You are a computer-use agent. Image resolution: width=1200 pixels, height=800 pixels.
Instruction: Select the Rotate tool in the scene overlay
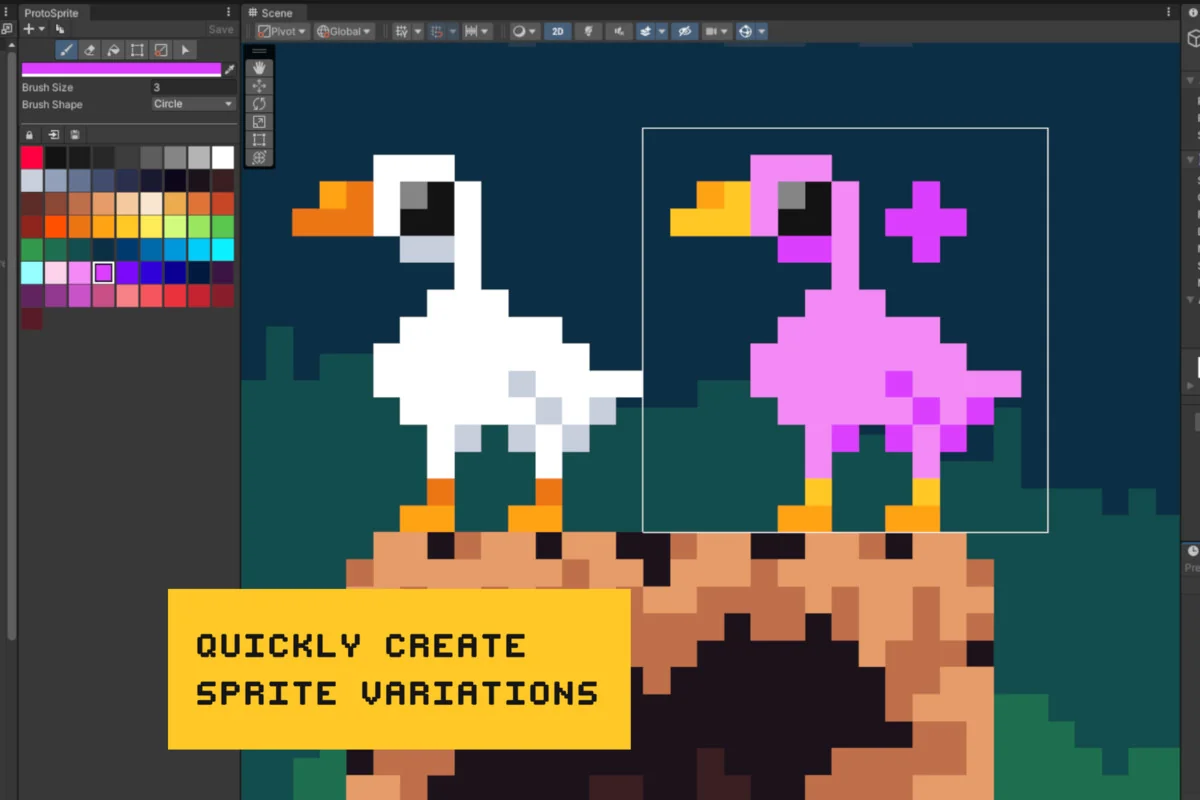[259, 104]
